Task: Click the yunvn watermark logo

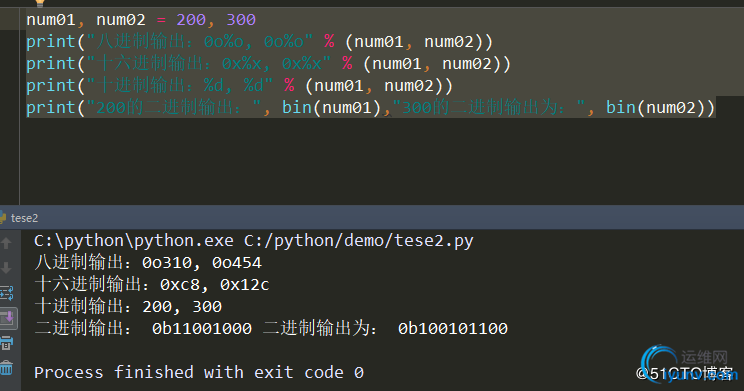Action: click(690, 364)
